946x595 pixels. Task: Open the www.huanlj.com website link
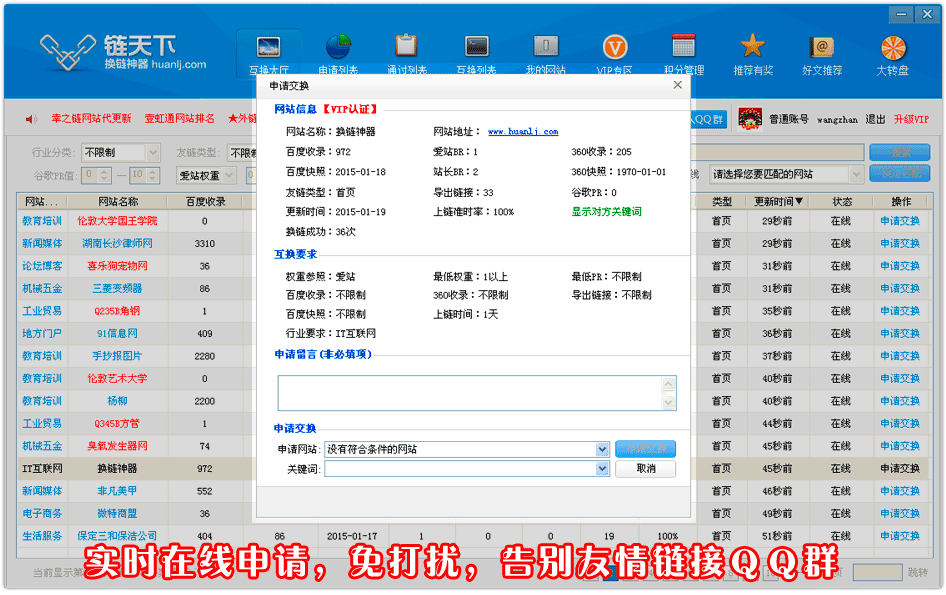click(523, 132)
